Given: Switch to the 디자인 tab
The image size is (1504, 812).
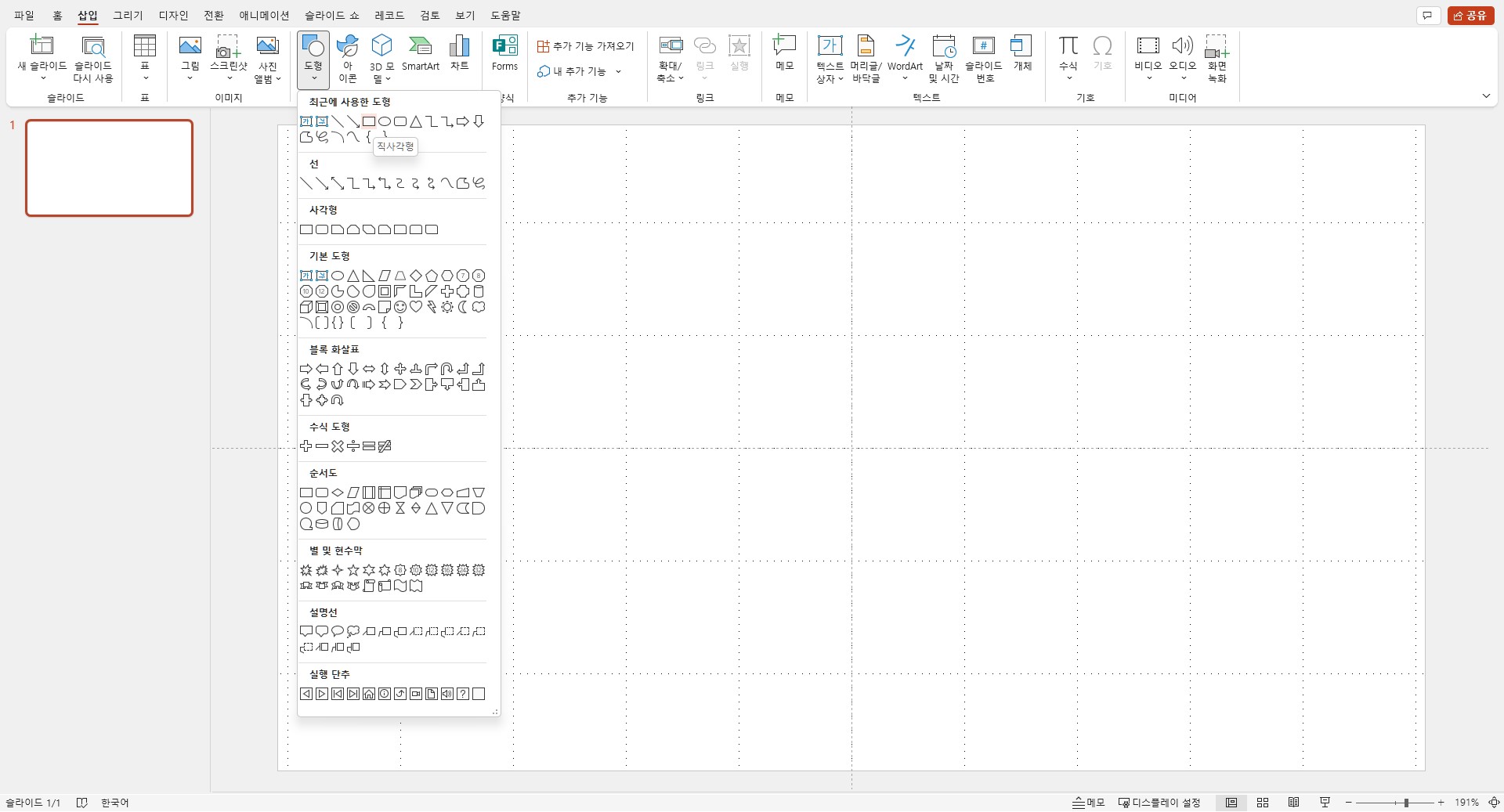Looking at the screenshot, I should pyautogui.click(x=173, y=15).
